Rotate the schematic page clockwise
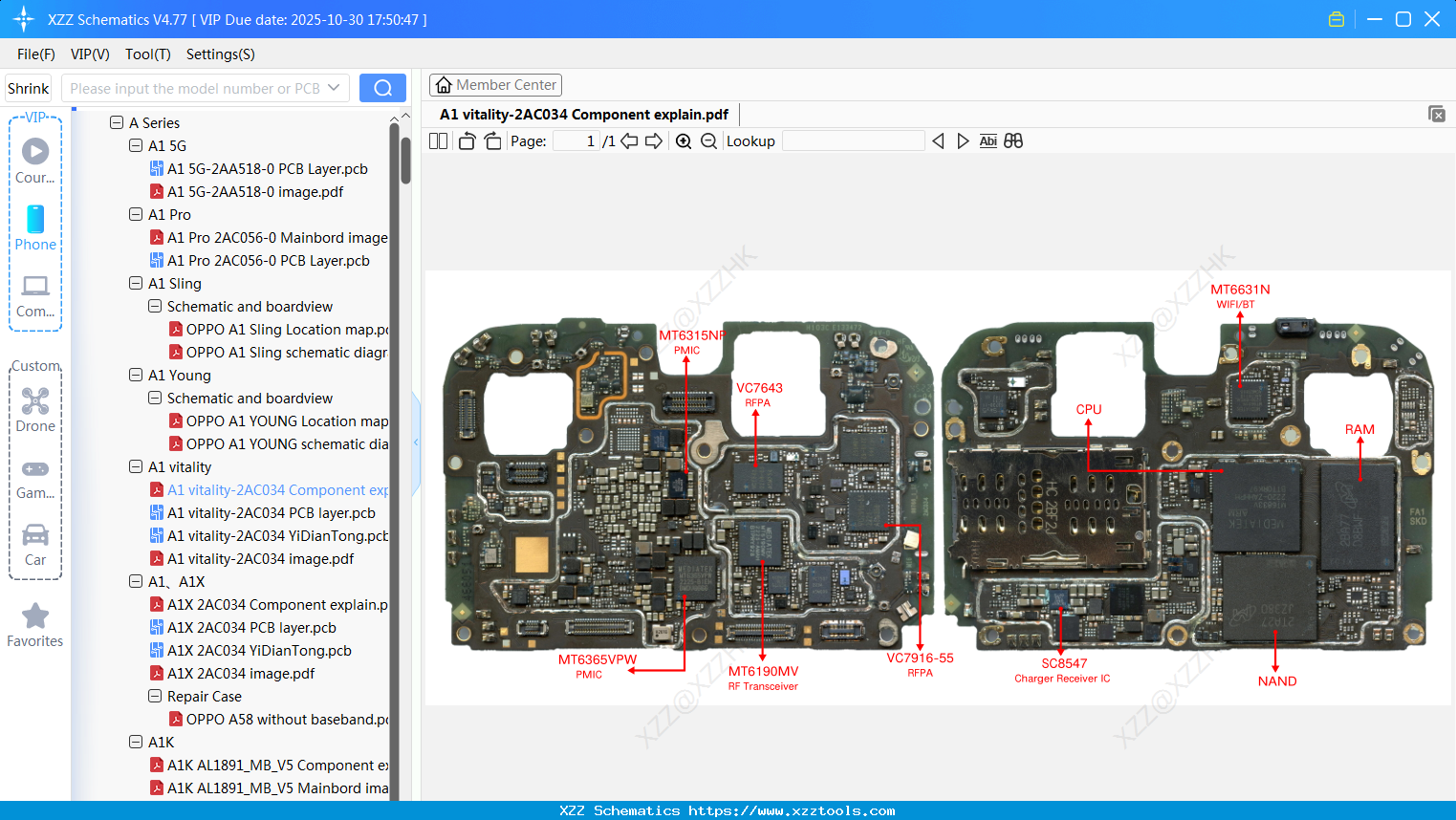 click(491, 140)
